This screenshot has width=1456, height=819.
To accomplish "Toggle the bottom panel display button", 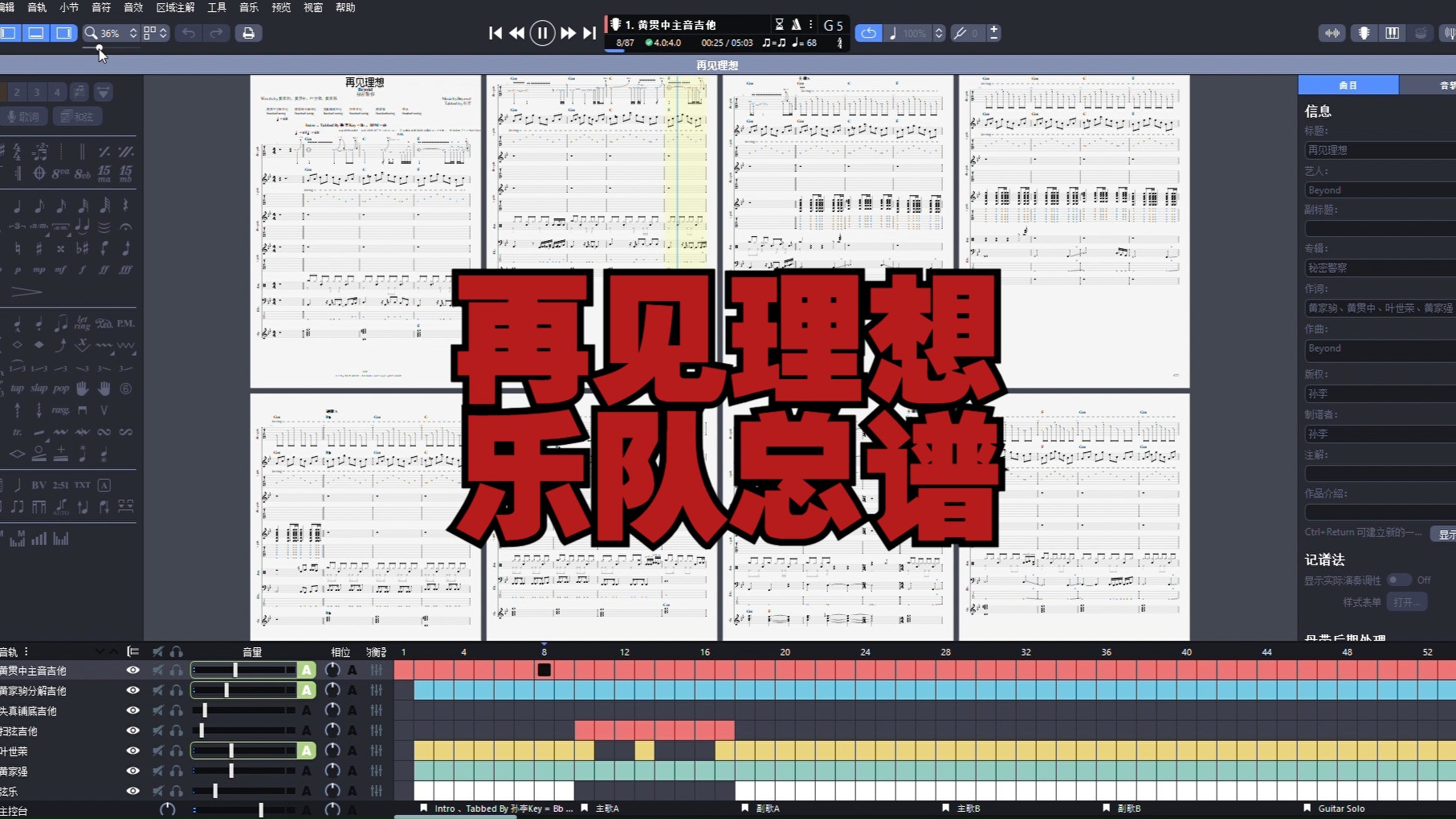I will pos(36,33).
